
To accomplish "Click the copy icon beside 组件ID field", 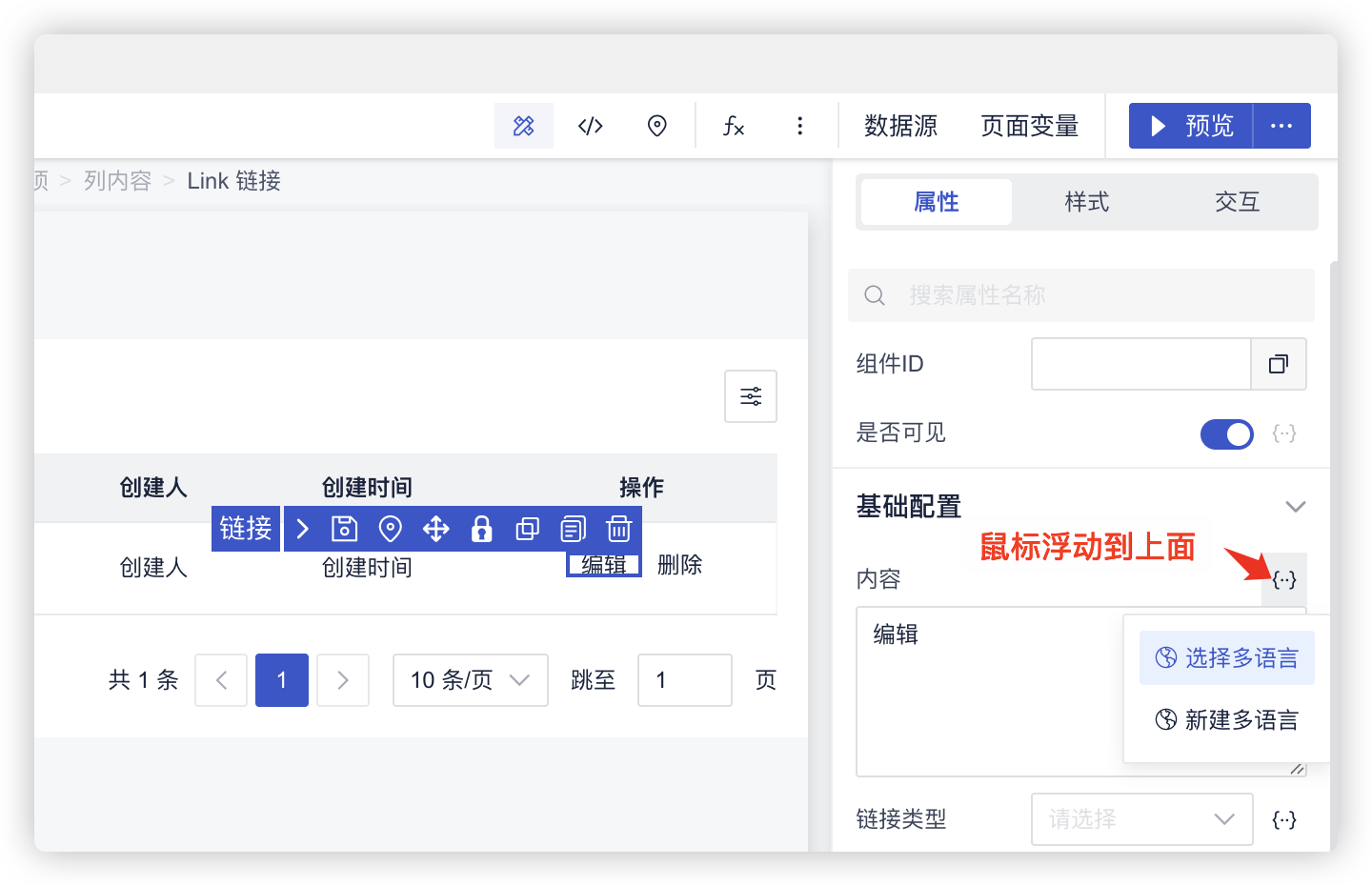I will (1279, 364).
